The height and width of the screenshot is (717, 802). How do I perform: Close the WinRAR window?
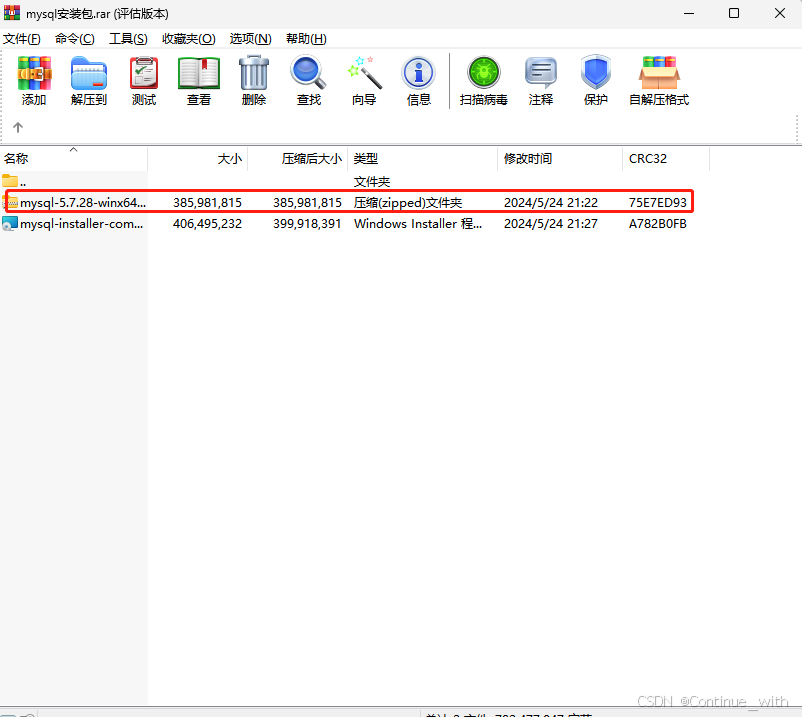coord(779,13)
